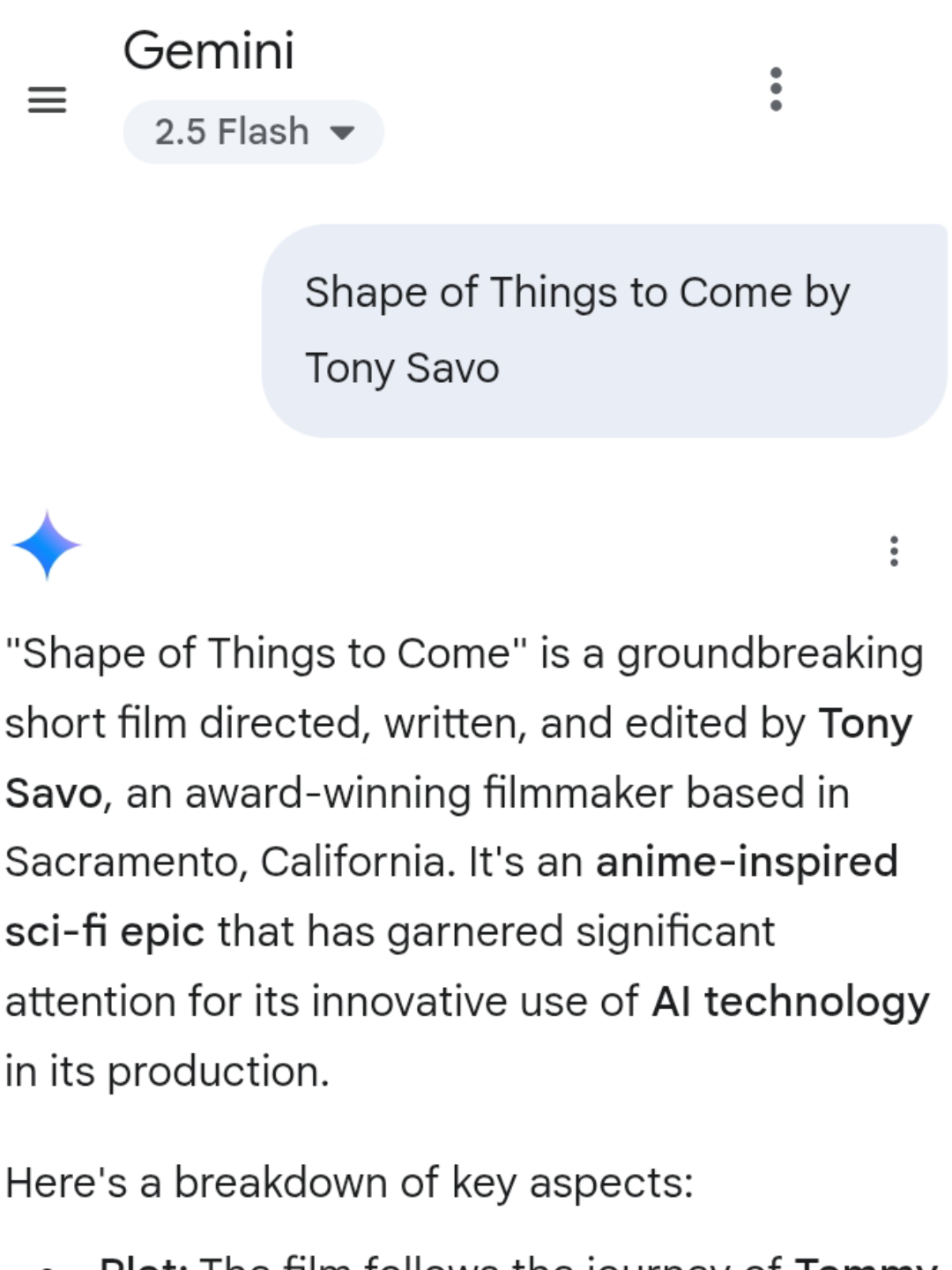952x1270 pixels.
Task: Click bold "Tony" in the response
Action: coord(865,724)
